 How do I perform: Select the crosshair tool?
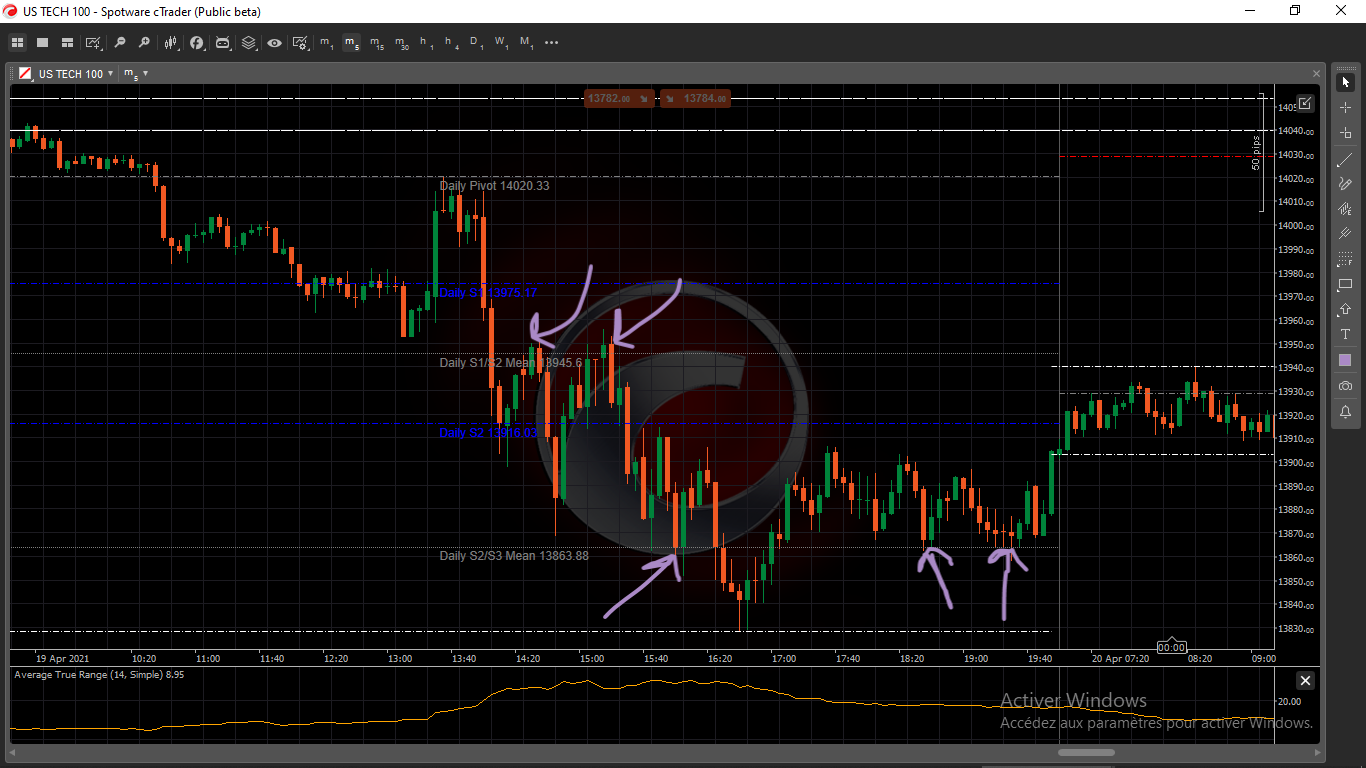click(x=1345, y=107)
